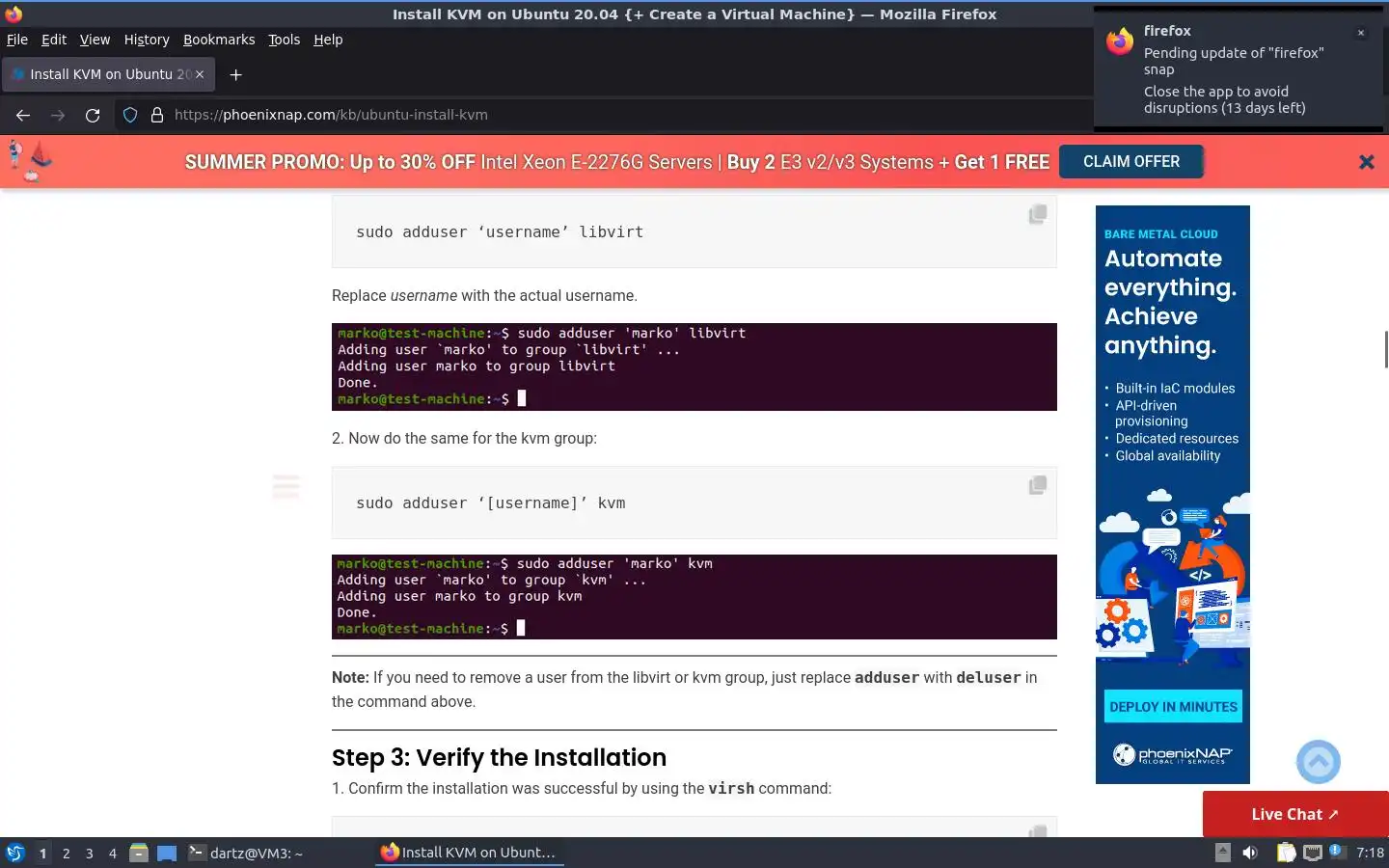Click DEPLOY IN MINUTES in the sidebar ad

1173,707
